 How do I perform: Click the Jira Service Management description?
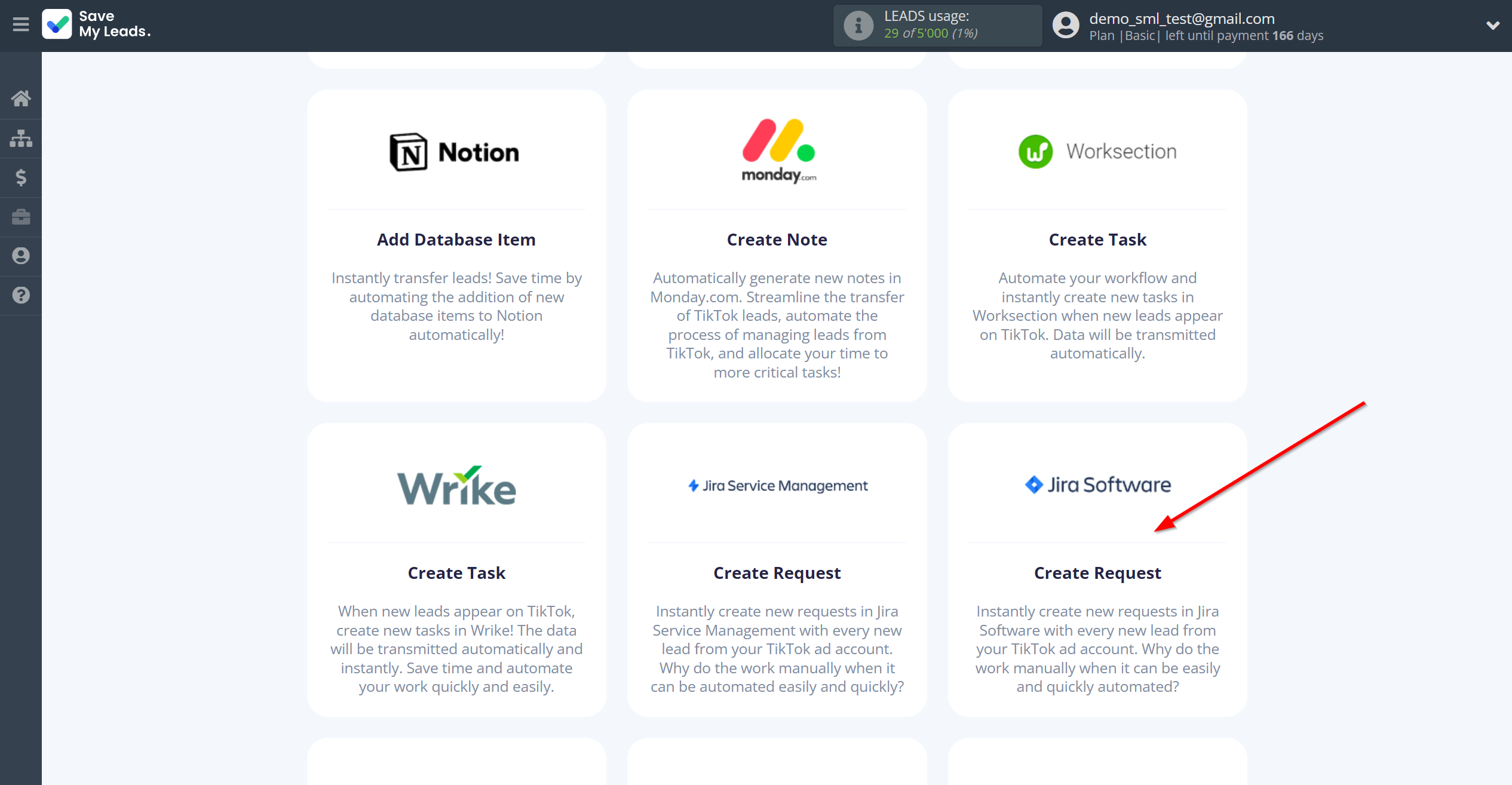click(x=777, y=649)
